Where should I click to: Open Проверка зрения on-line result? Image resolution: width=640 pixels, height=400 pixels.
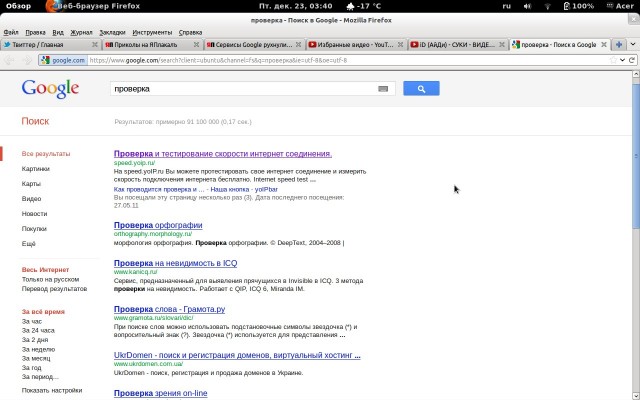(x=160, y=393)
